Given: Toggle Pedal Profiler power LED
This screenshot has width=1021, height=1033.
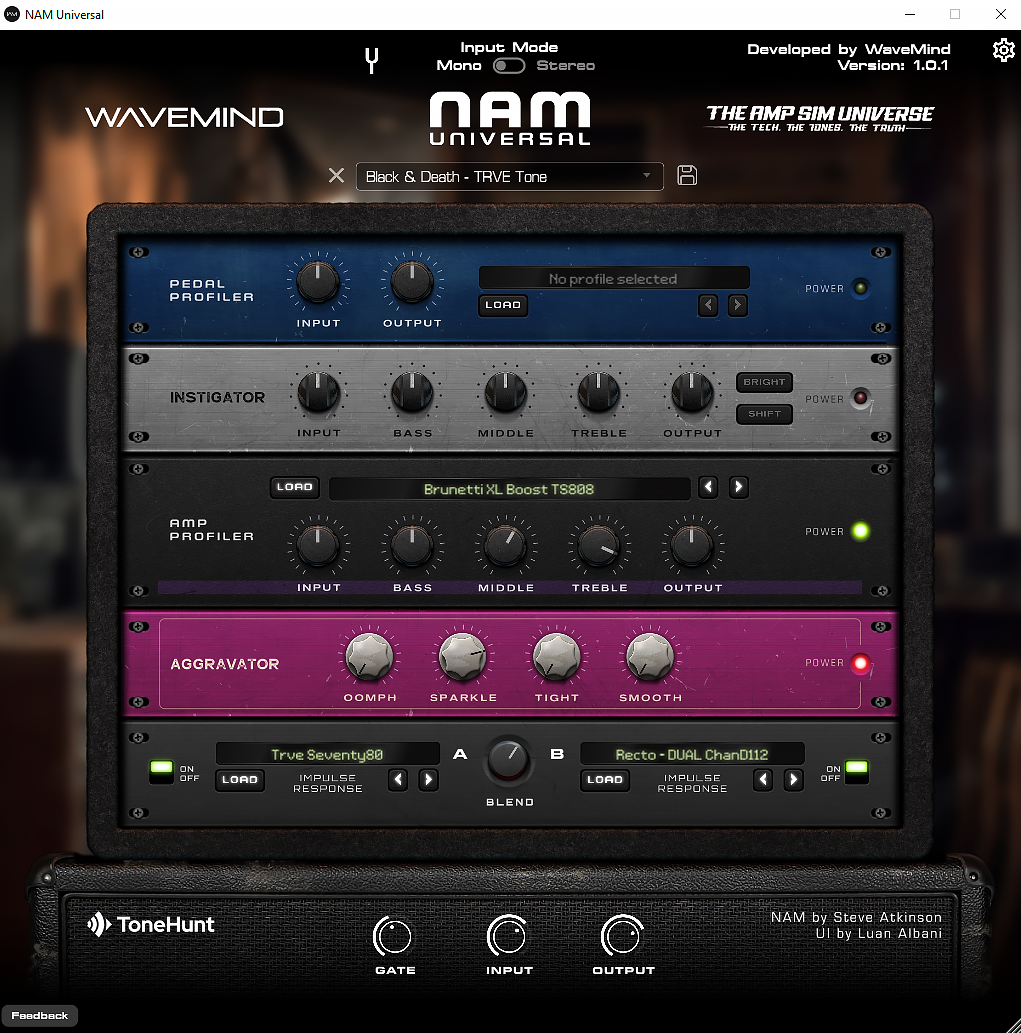Looking at the screenshot, I should point(860,288).
